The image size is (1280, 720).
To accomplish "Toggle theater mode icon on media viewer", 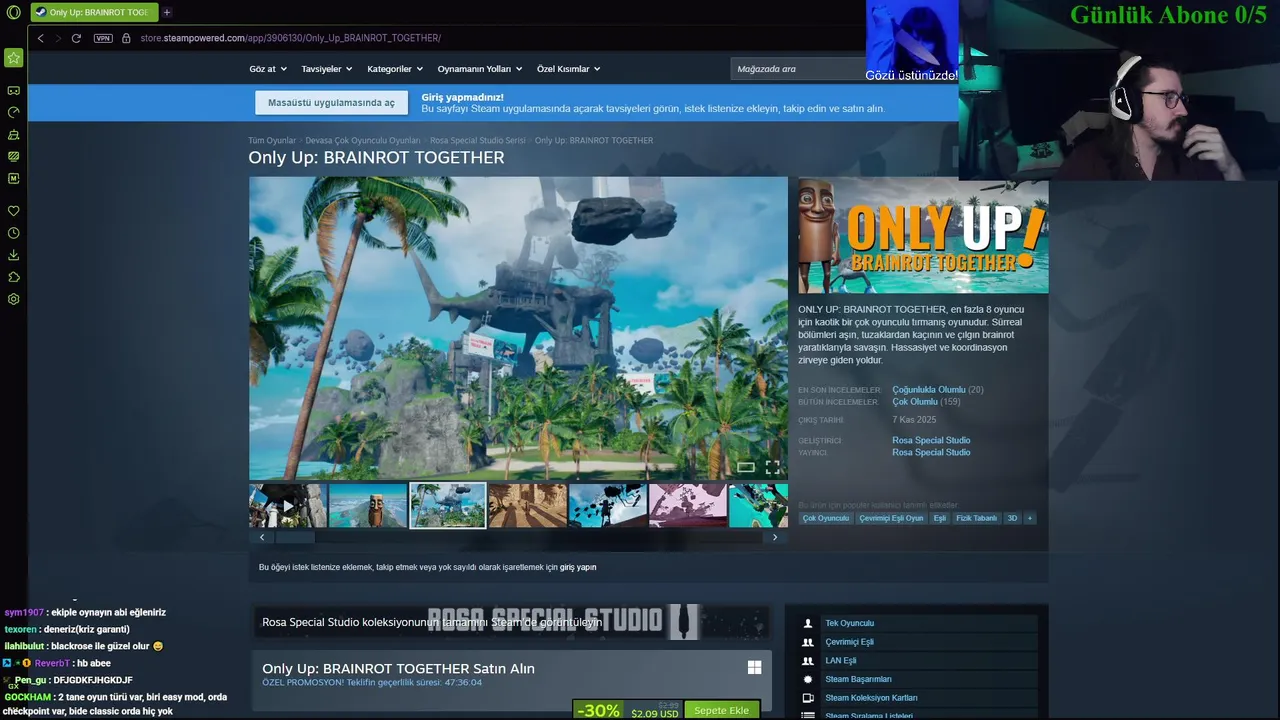I will point(746,467).
